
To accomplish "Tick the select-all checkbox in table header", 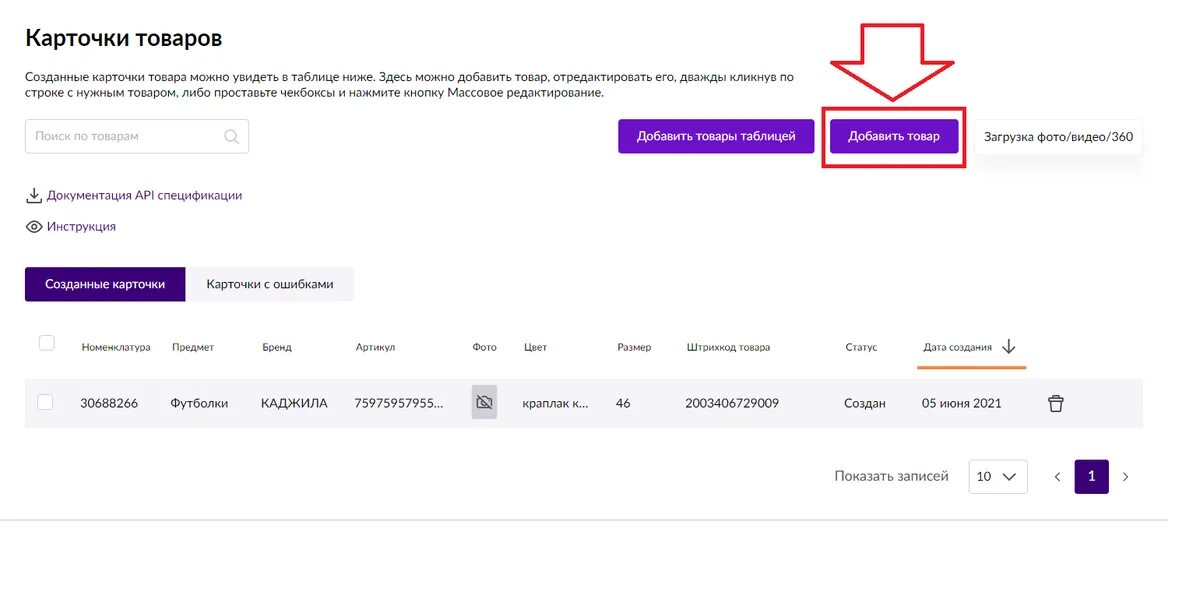I will pos(47,343).
